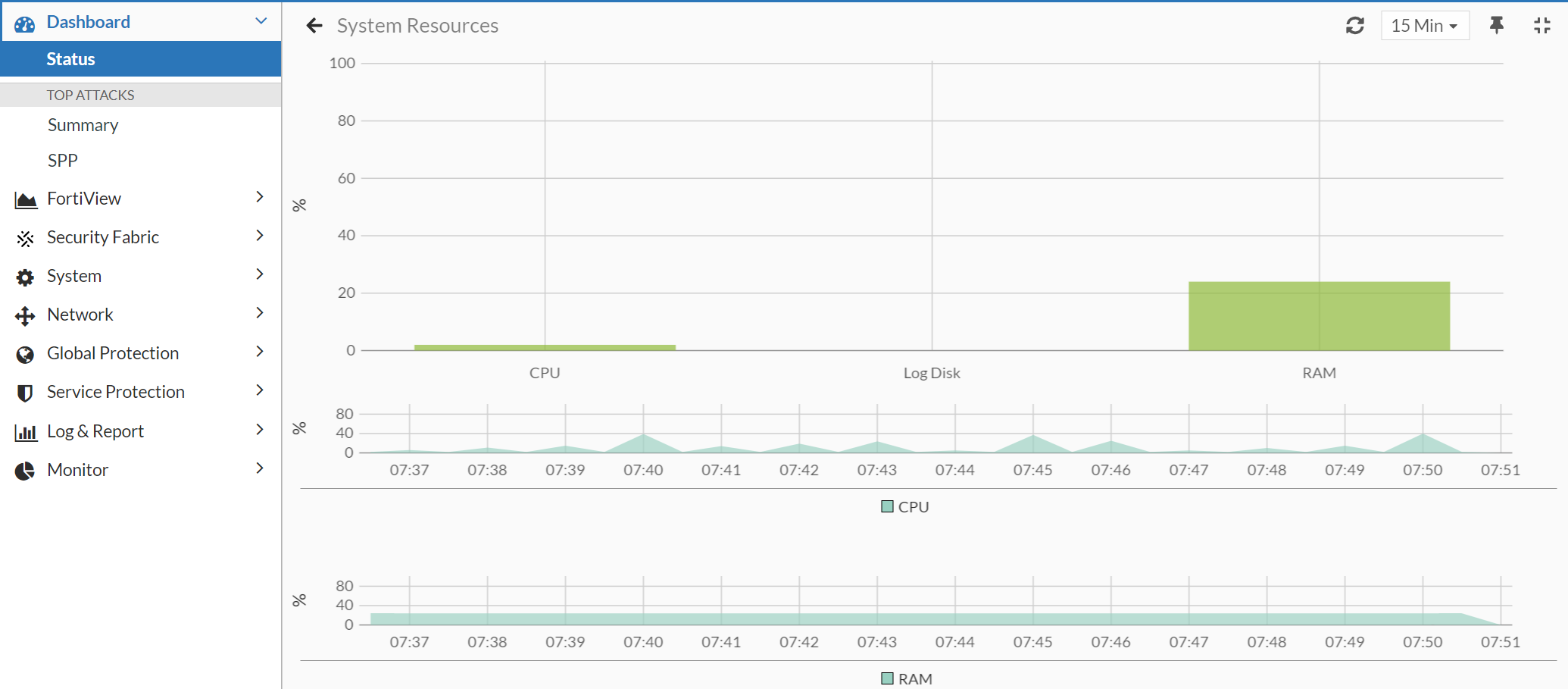Open the Dashboard menu label
1568x689 pixels.
89,22
